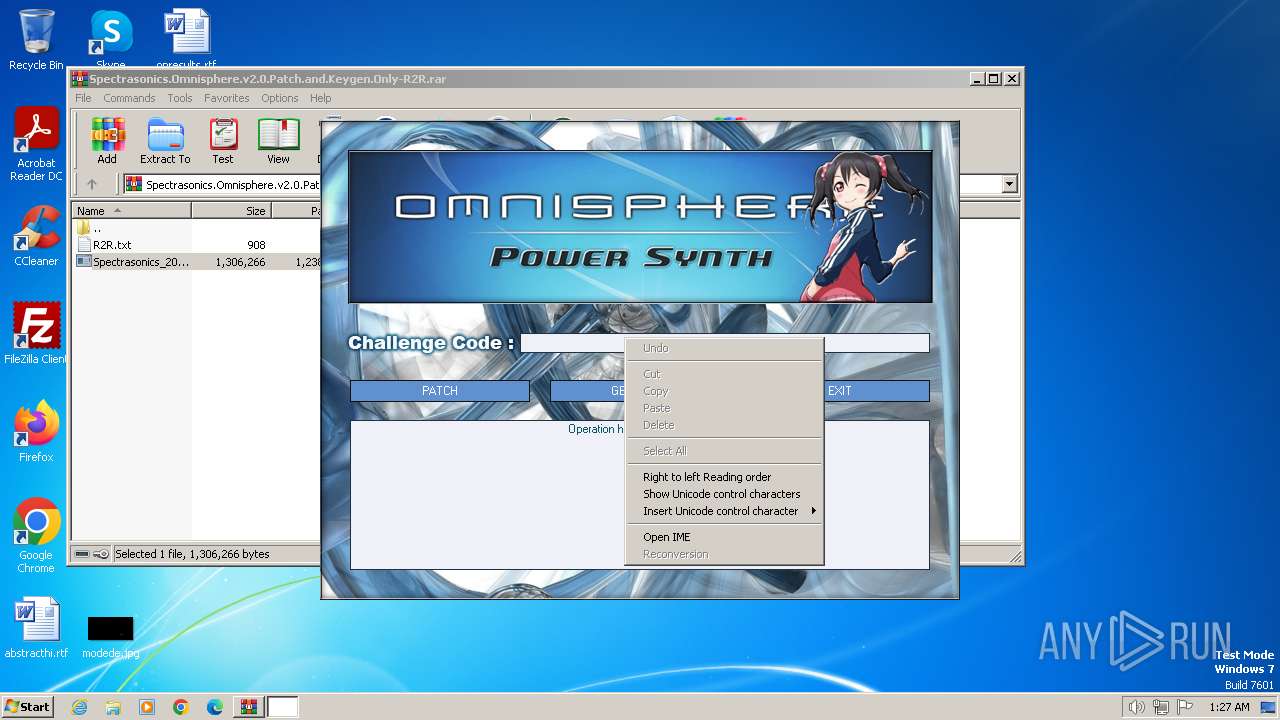The height and width of the screenshot is (720, 1280).
Task: Launch Internet Explorer from taskbar
Action: point(79,707)
